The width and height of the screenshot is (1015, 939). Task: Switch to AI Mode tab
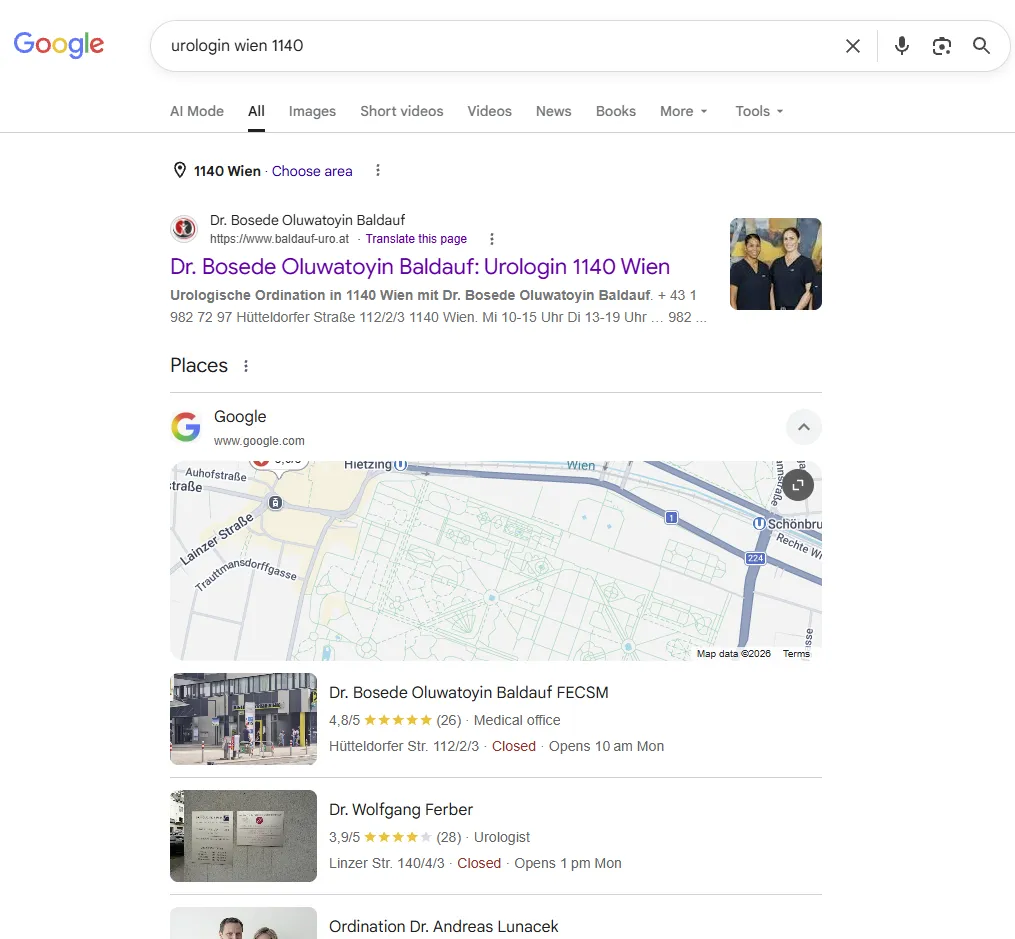[x=197, y=111]
